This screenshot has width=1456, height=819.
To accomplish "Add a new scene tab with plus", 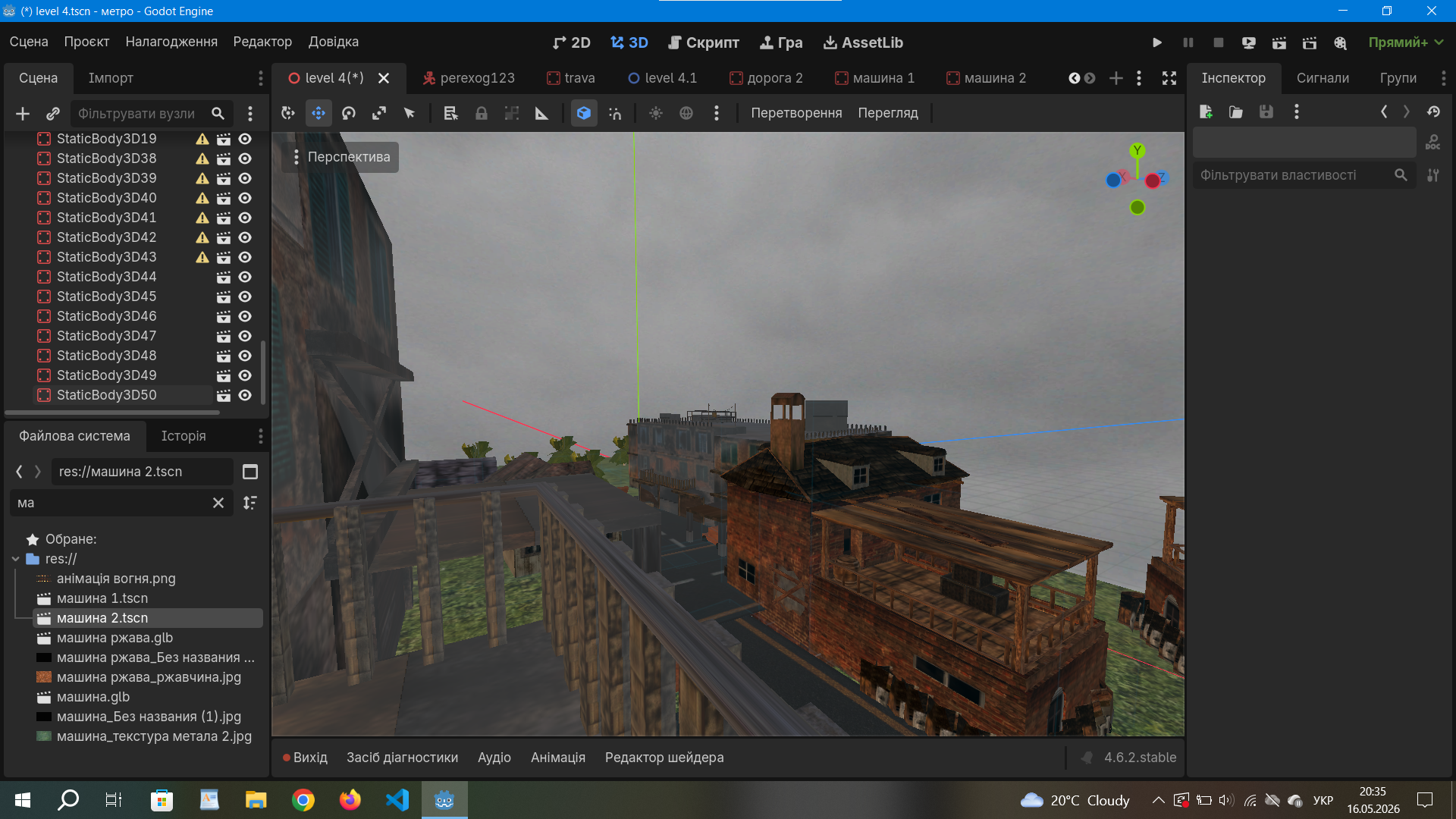I will 1116,78.
